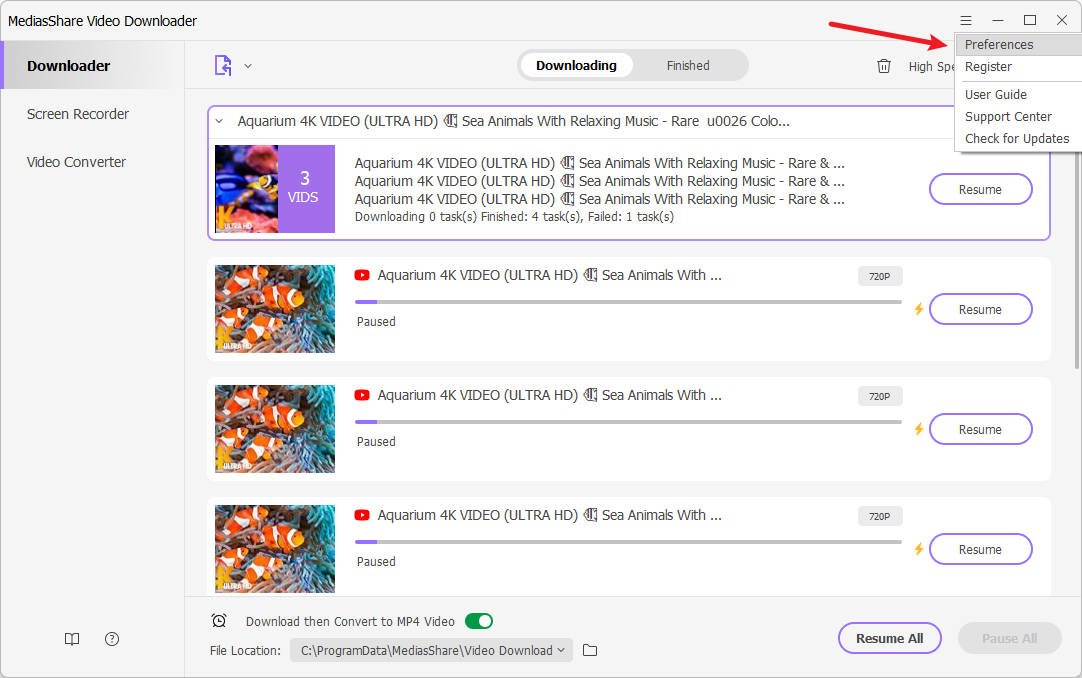Open the download folder icon
Viewport: 1082px width, 678px height.
(590, 651)
